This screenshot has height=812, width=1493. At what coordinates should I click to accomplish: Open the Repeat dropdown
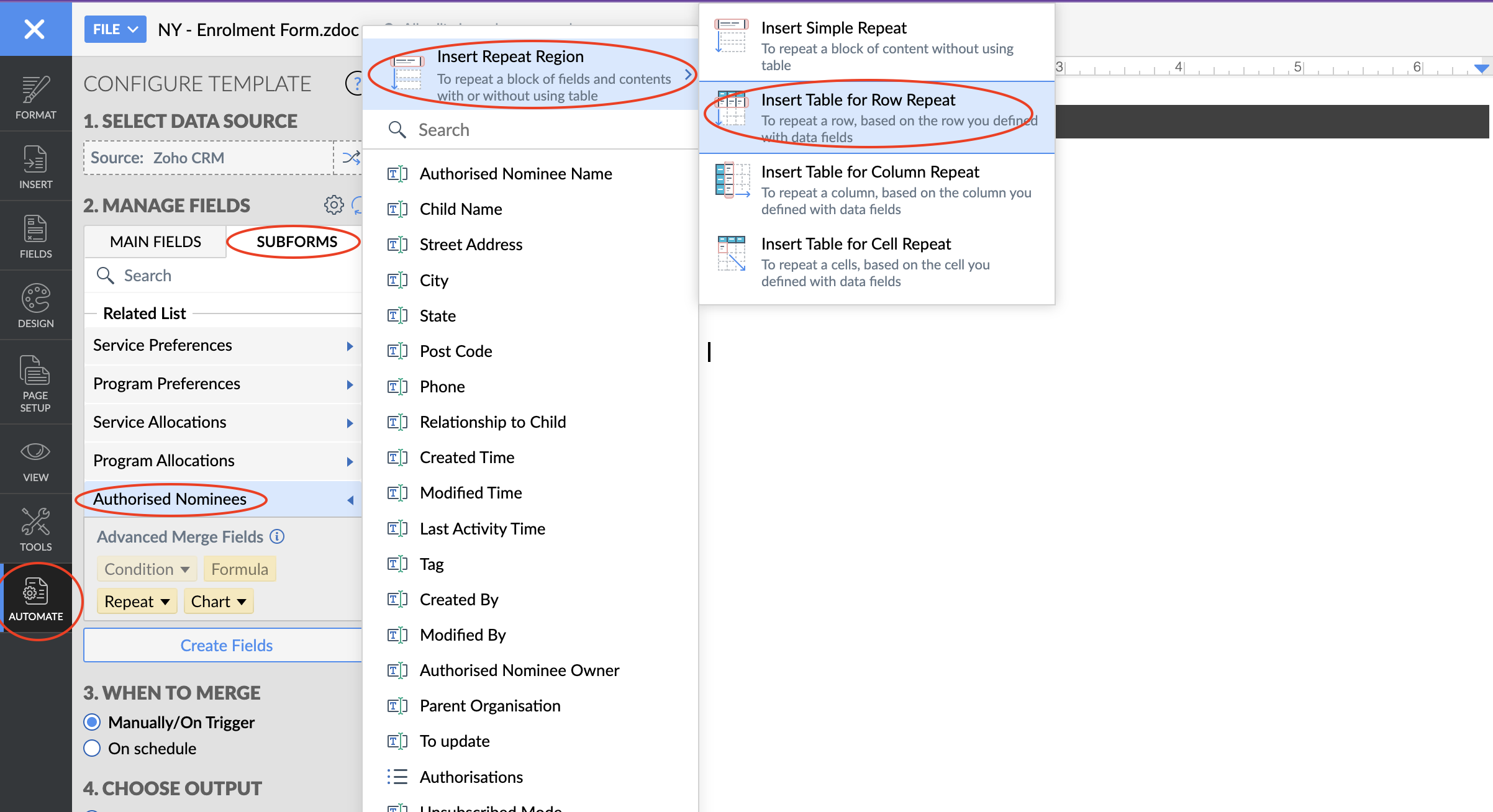pos(137,601)
